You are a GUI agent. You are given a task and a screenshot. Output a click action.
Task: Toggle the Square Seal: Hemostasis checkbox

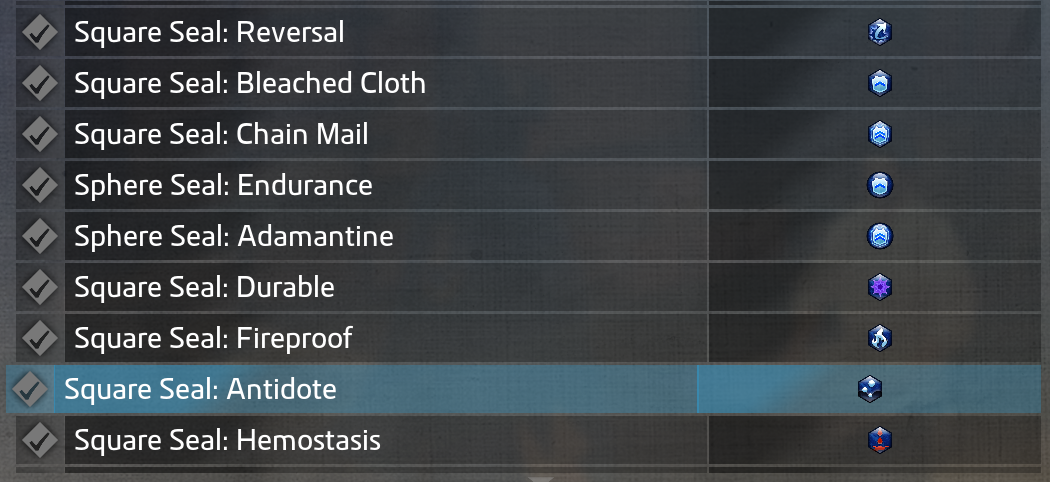point(39,440)
